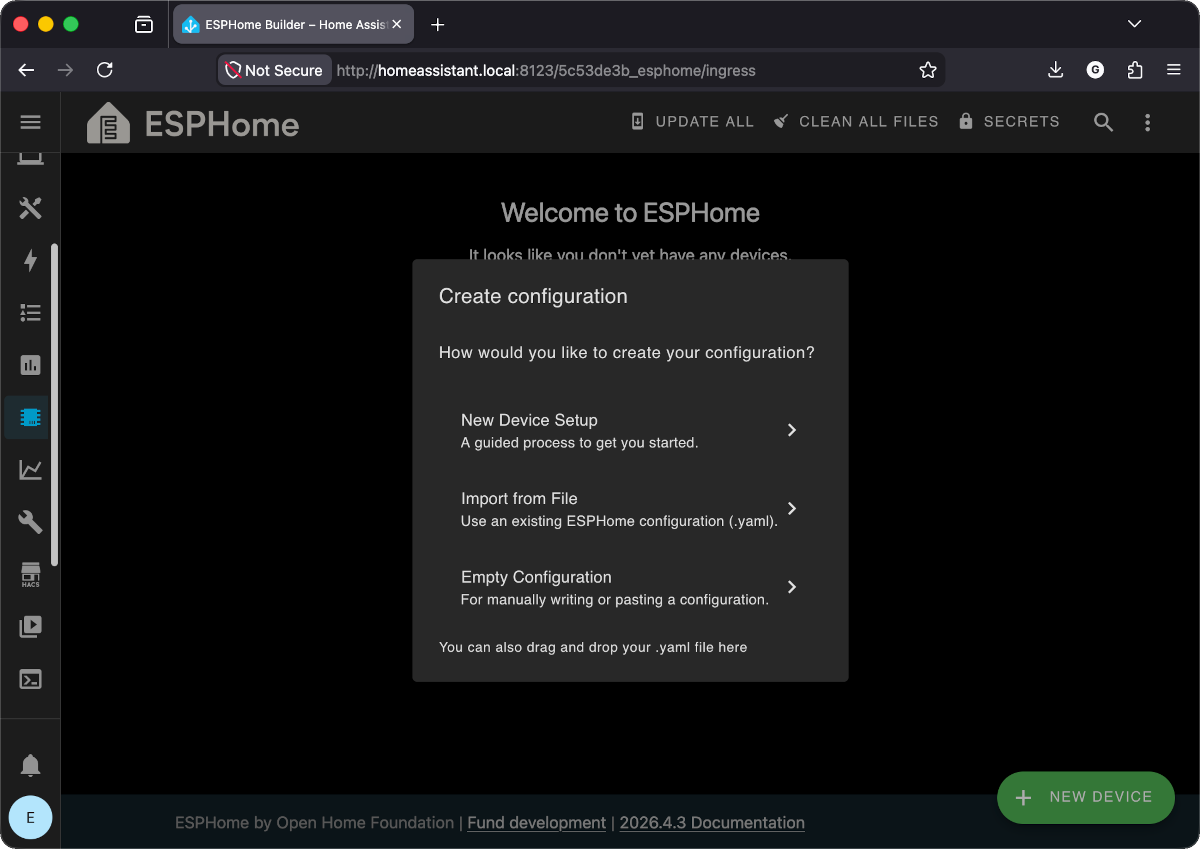Choose Empty Configuration option

(630, 587)
